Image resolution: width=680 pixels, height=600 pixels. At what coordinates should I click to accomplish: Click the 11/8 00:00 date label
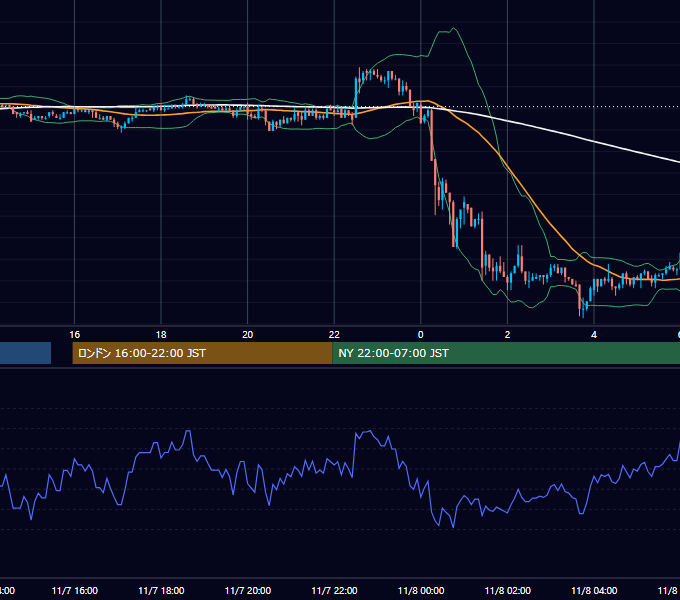pyautogui.click(x=421, y=590)
